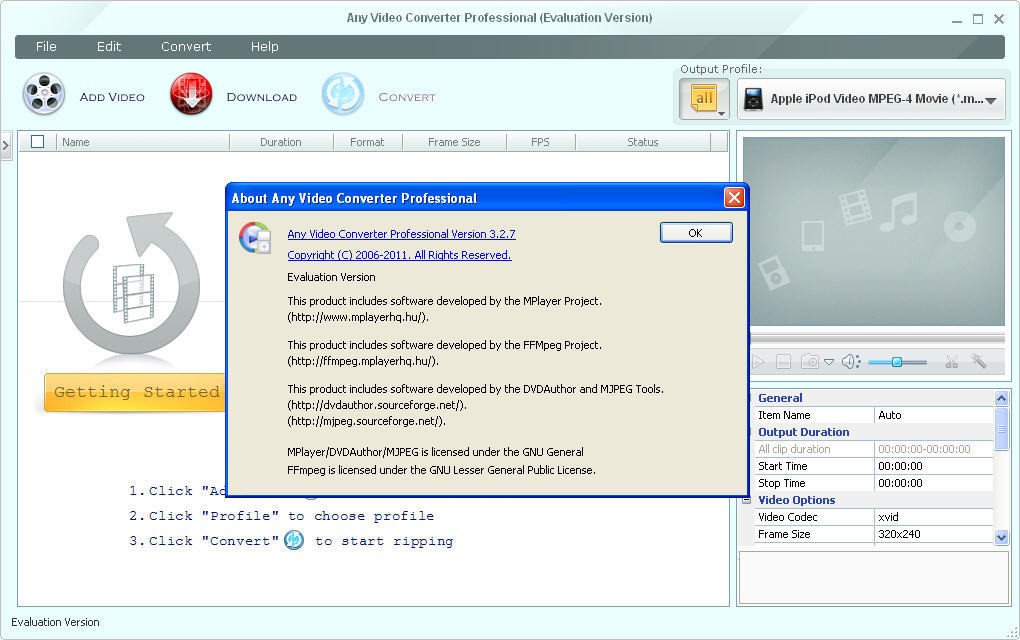The width and height of the screenshot is (1020, 640).
Task: Click the About dialog application icon
Action: [255, 237]
